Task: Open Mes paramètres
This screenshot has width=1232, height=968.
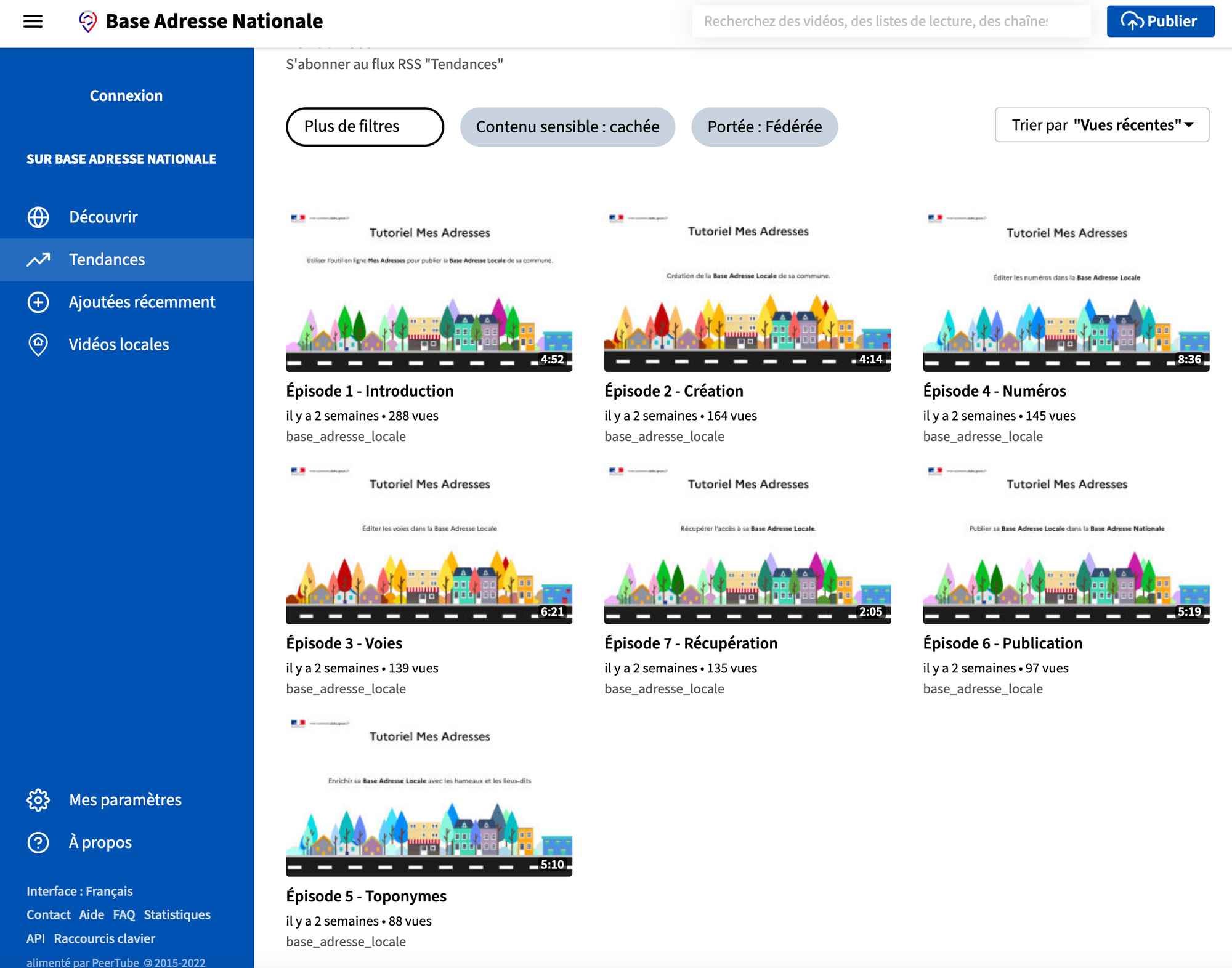Action: click(x=127, y=800)
